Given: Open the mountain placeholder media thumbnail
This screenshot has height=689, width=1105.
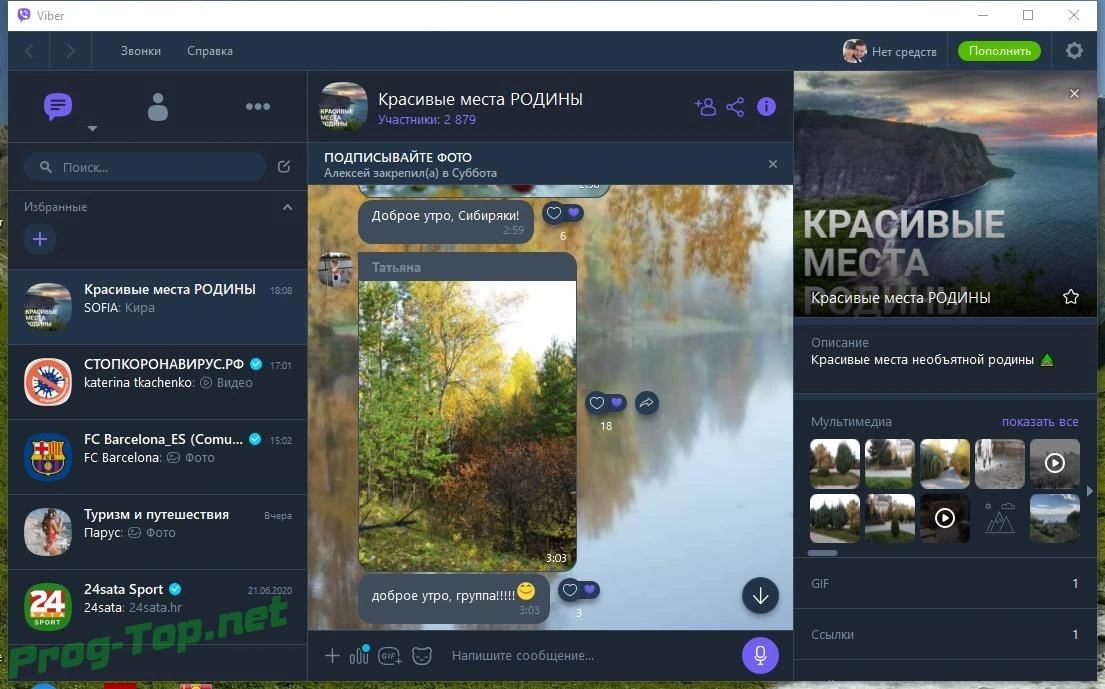Looking at the screenshot, I should click(999, 519).
